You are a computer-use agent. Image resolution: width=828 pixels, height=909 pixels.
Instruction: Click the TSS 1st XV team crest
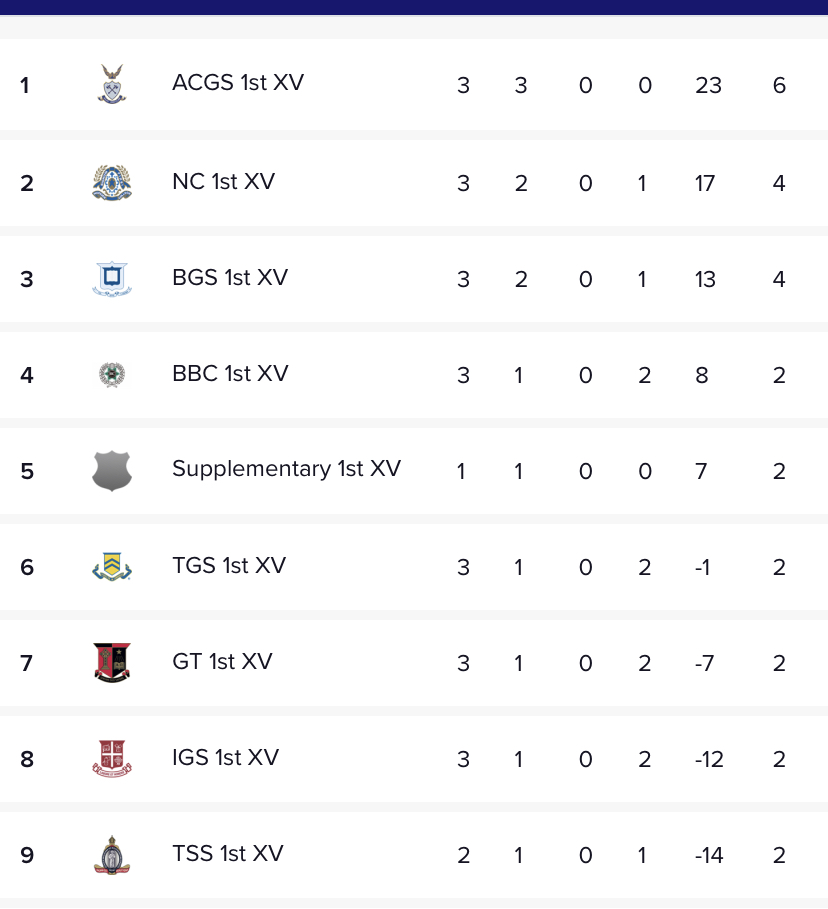coord(112,855)
